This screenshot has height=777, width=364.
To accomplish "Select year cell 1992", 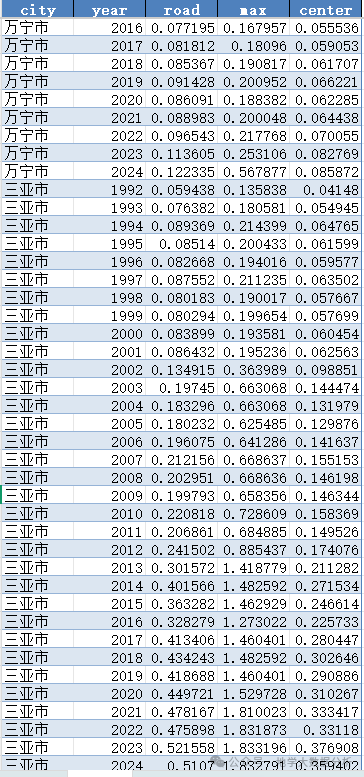I will (x=109, y=190).
